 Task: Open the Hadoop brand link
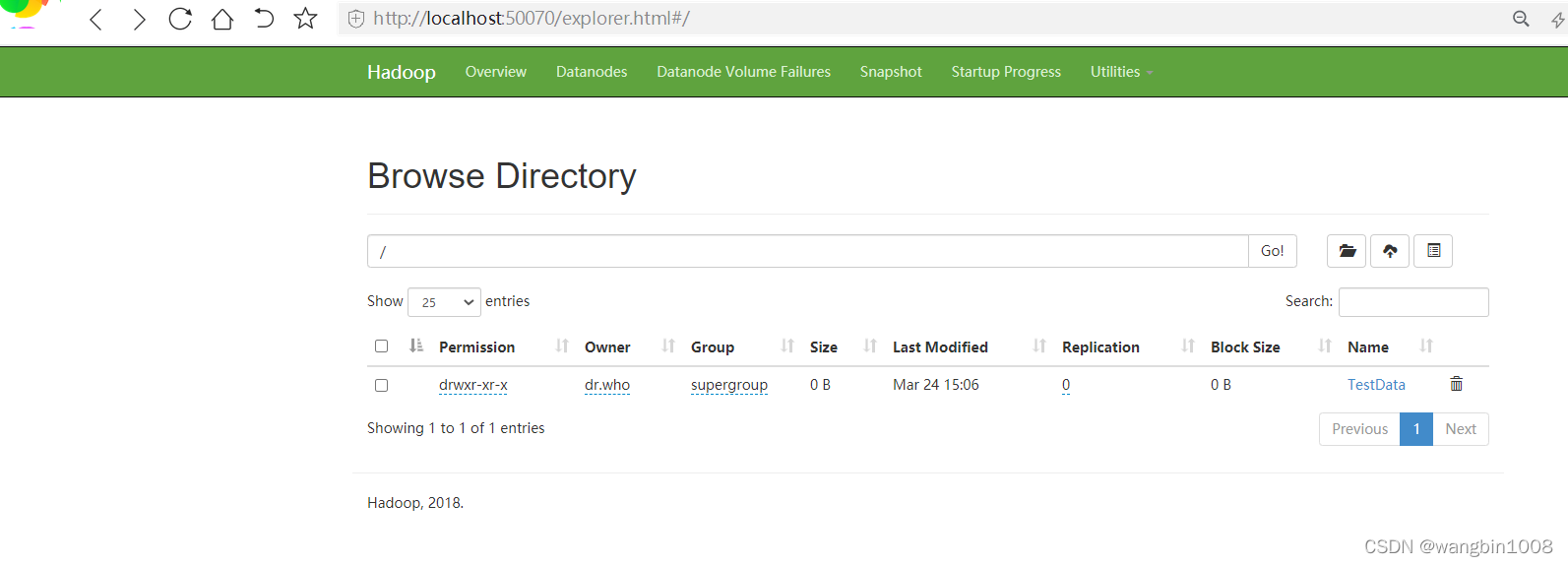click(x=402, y=72)
